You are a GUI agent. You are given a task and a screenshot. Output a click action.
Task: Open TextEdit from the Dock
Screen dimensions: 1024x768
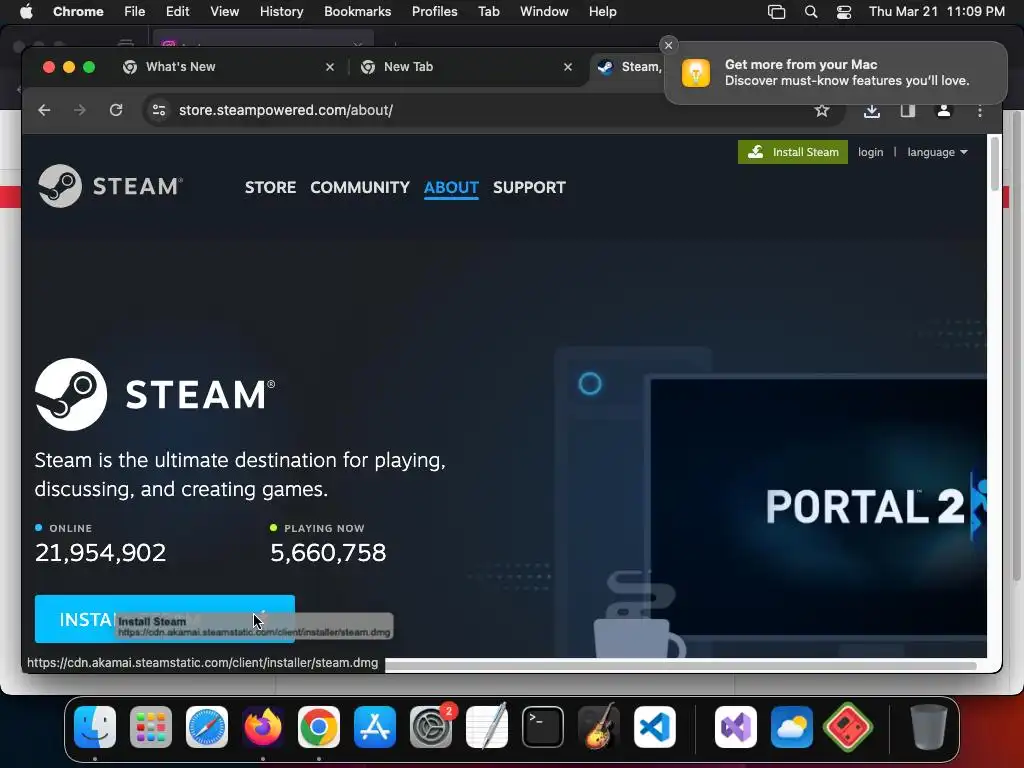[x=487, y=726]
